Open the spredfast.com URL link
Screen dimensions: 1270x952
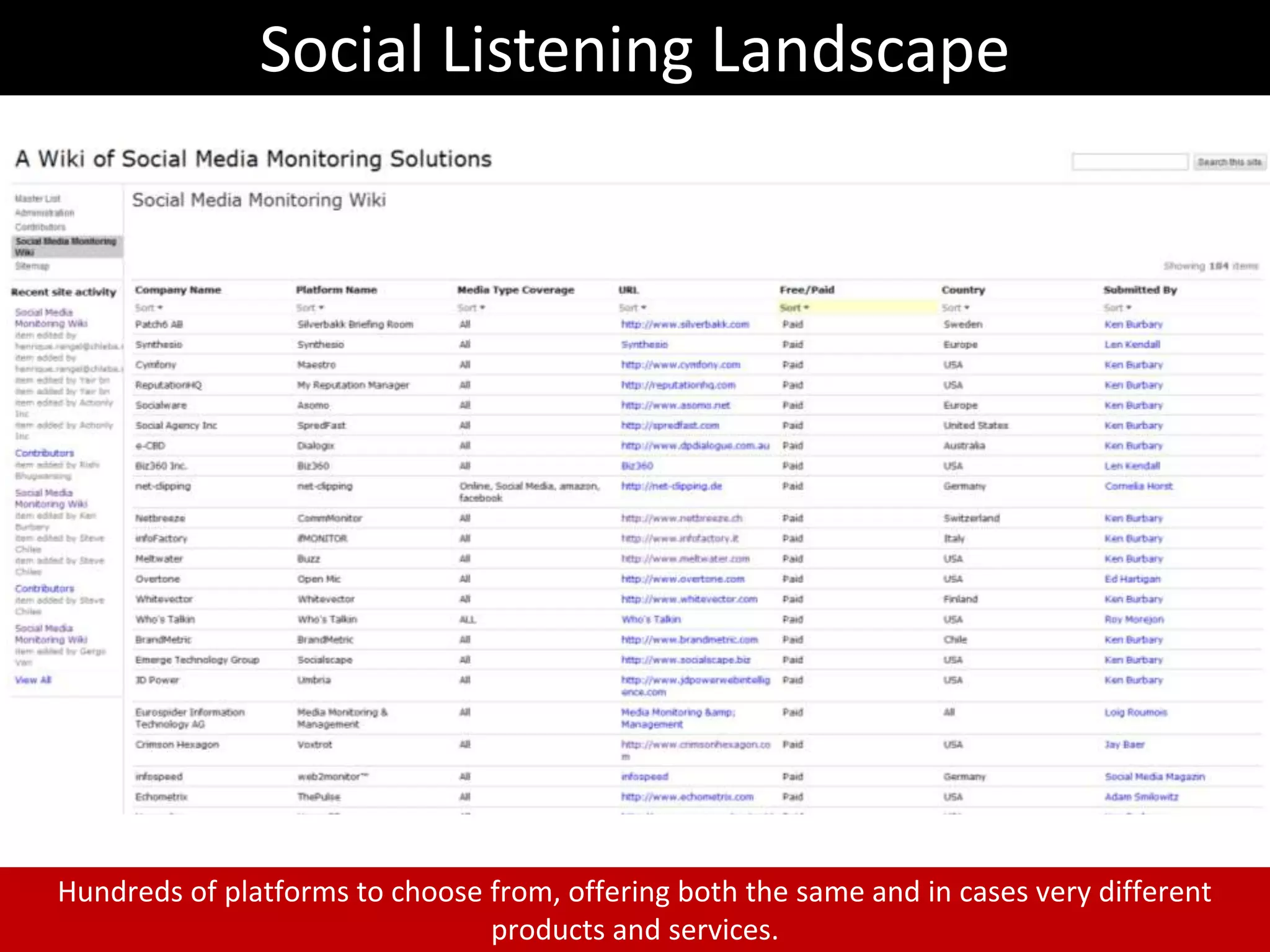tap(670, 425)
